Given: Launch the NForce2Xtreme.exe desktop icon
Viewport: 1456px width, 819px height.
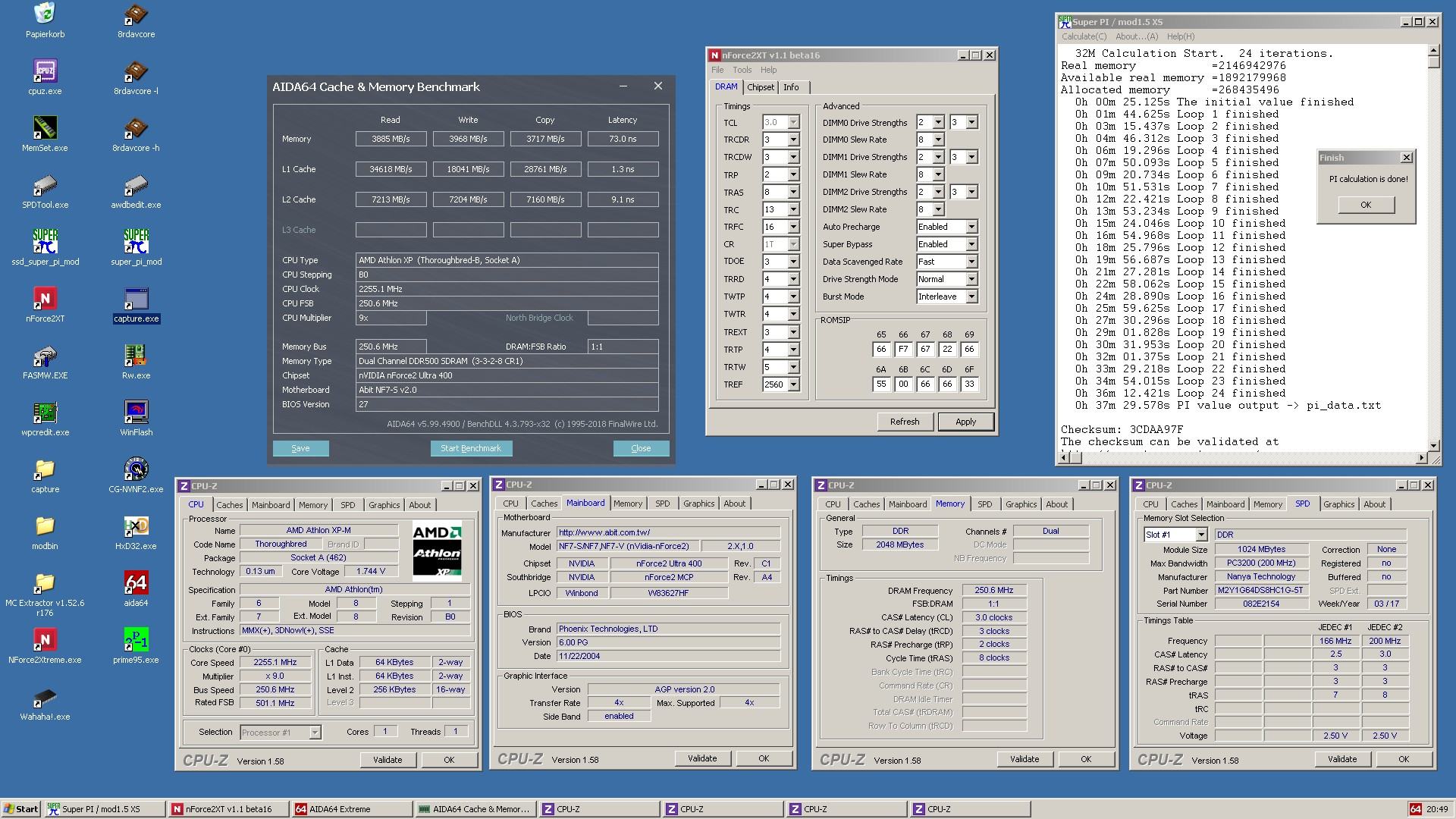Looking at the screenshot, I should click(x=45, y=646).
